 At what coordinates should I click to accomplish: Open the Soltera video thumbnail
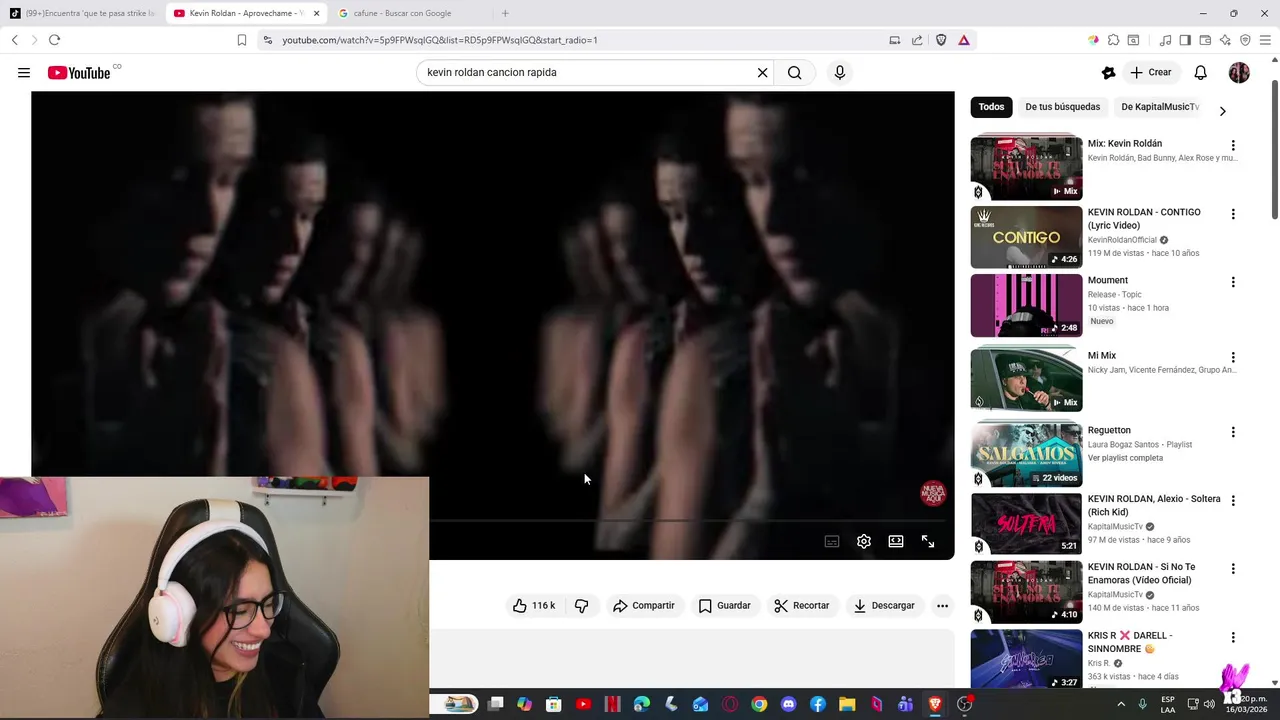(x=1026, y=523)
